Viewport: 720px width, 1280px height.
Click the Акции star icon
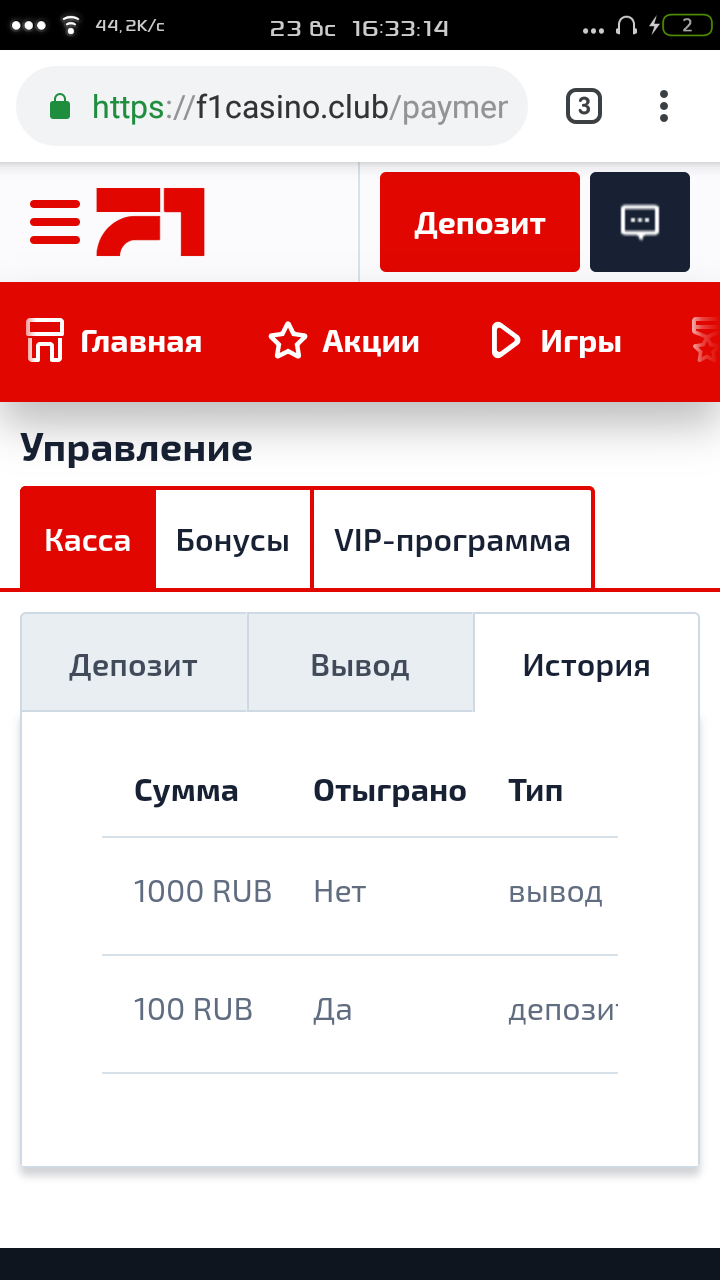pos(288,341)
